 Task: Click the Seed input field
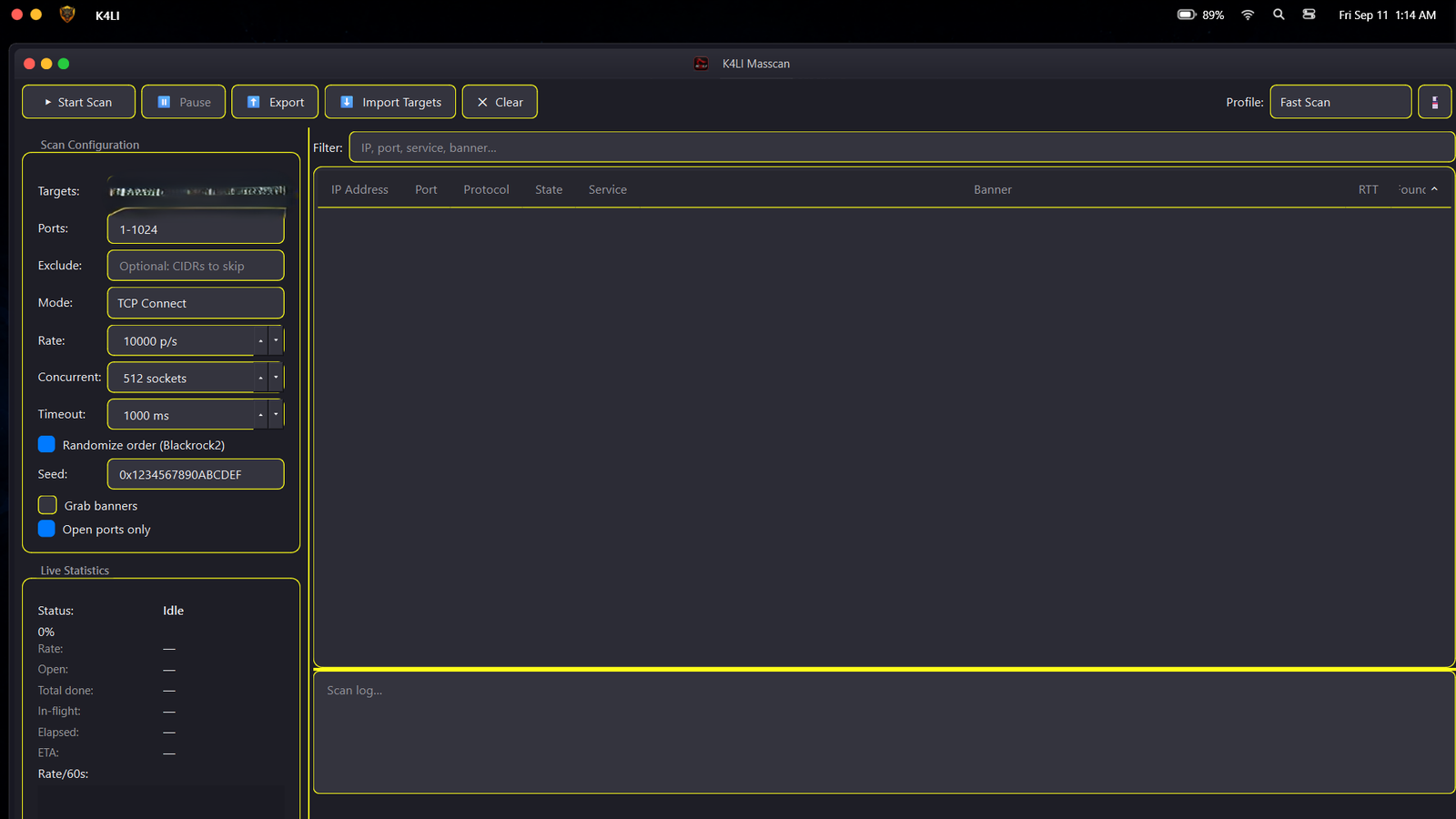tap(196, 474)
